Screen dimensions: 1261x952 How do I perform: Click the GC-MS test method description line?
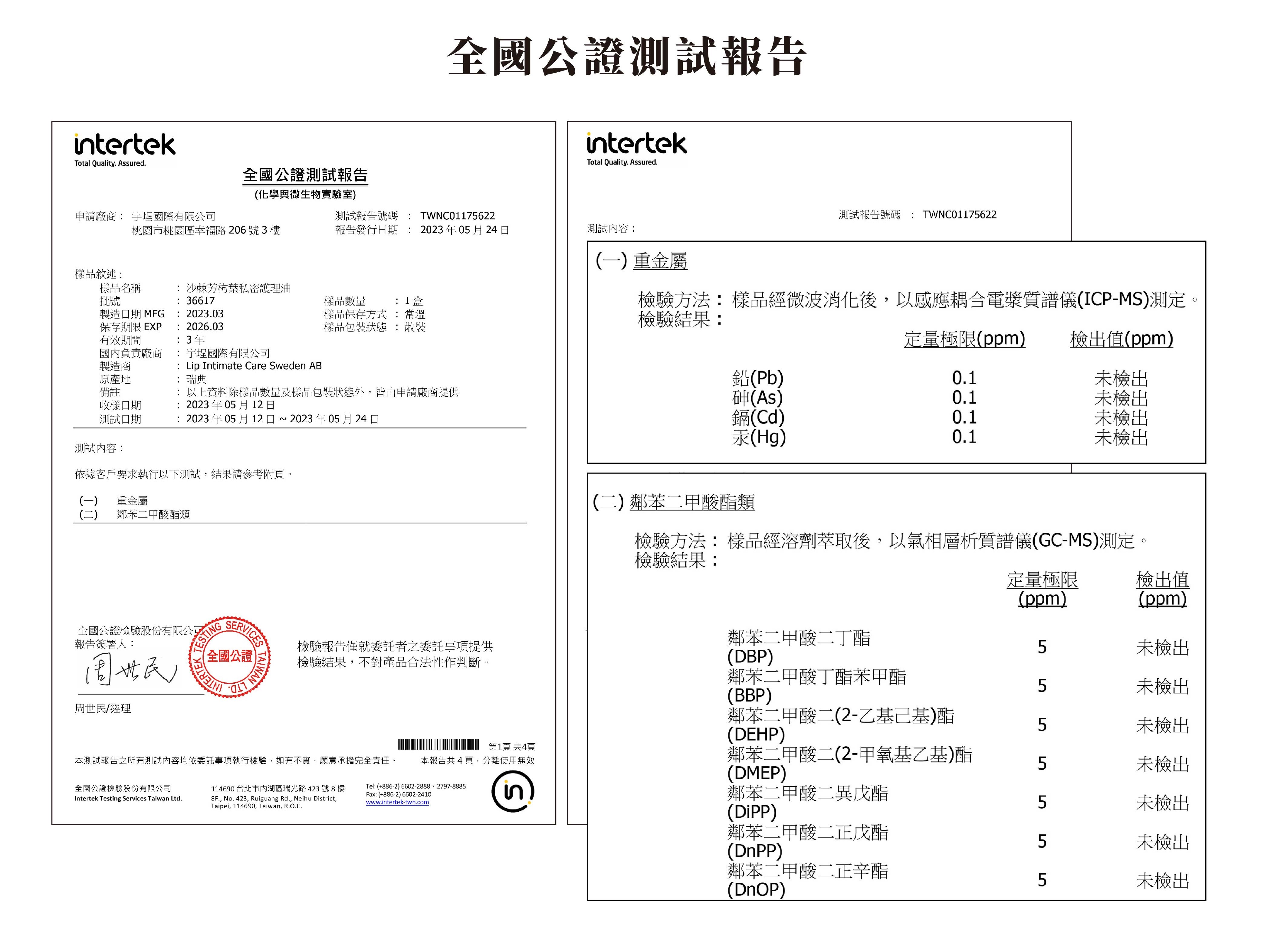point(891,541)
